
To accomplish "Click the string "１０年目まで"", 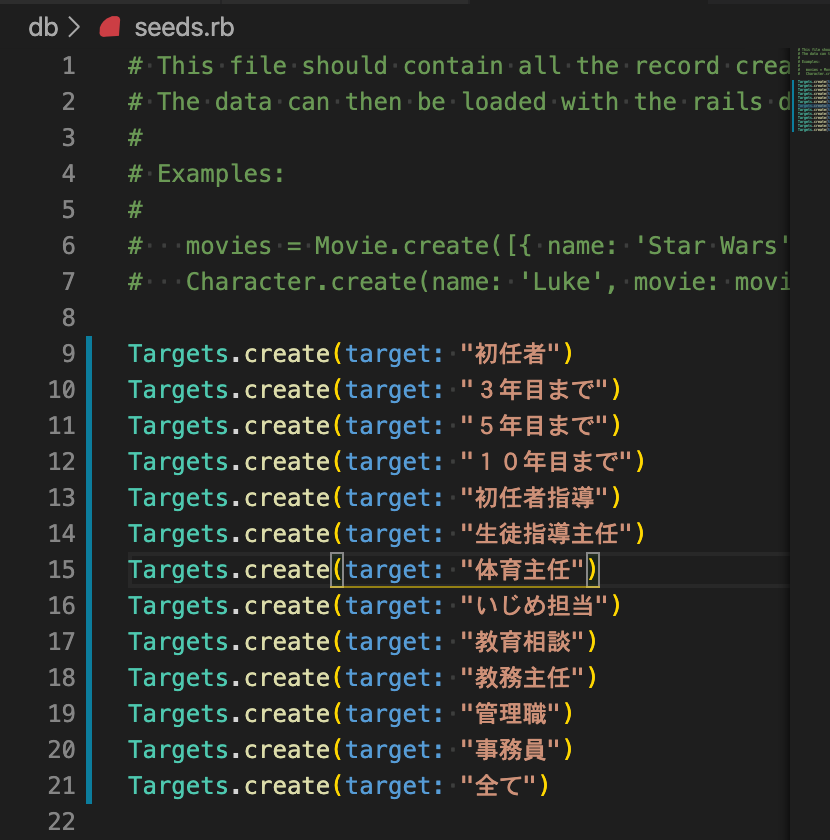I will [546, 461].
